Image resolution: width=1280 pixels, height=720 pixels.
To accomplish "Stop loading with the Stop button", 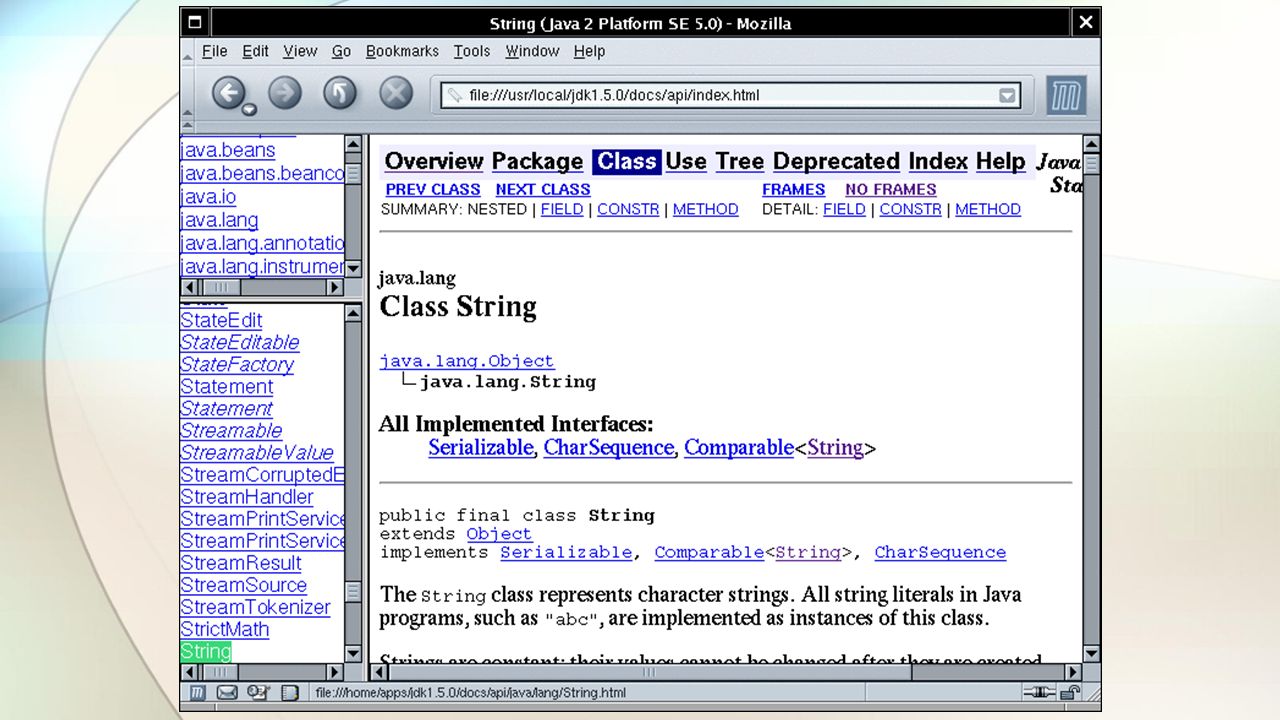I will tap(396, 94).
